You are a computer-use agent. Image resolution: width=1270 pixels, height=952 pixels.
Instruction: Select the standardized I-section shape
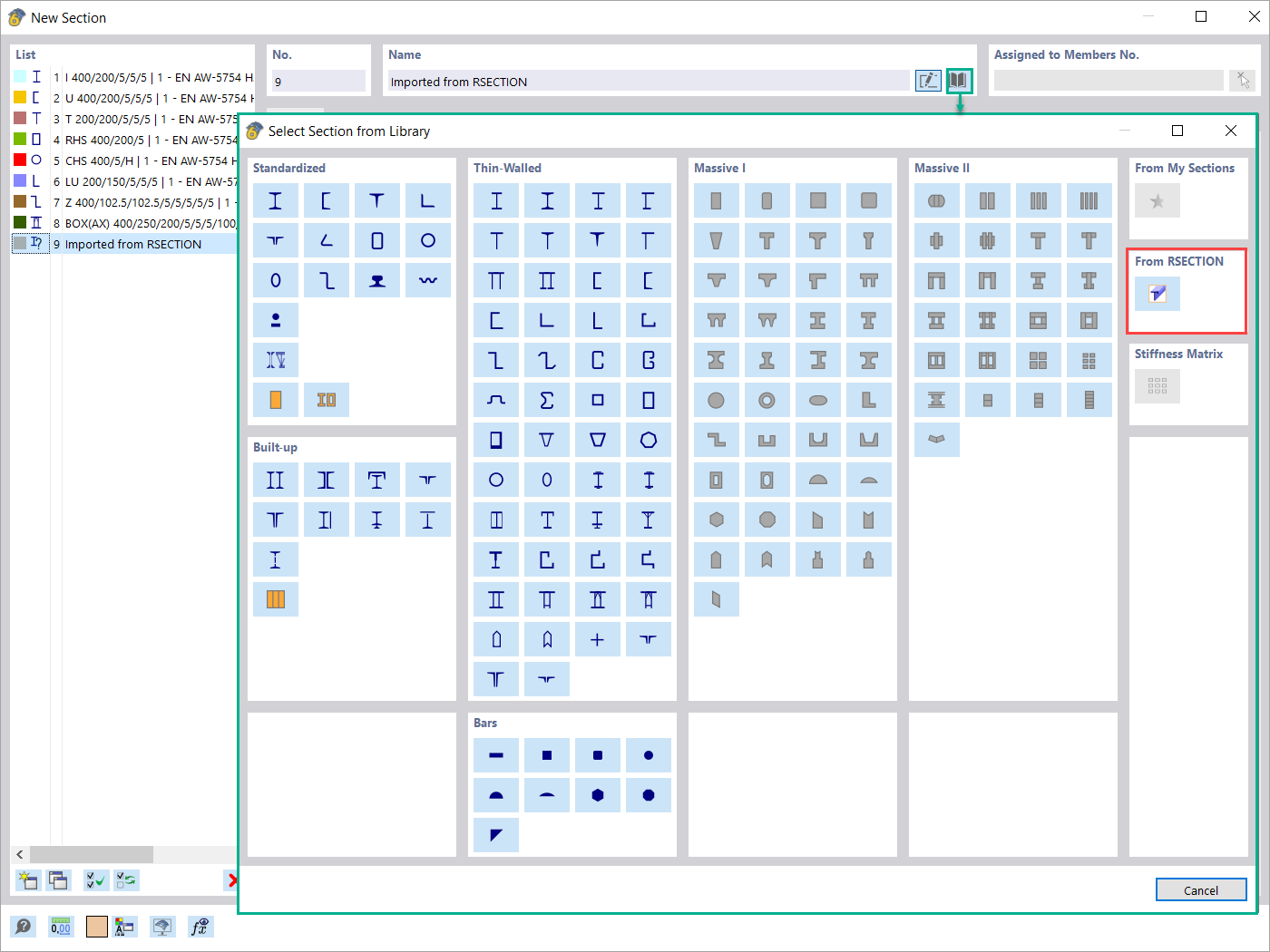click(x=276, y=200)
